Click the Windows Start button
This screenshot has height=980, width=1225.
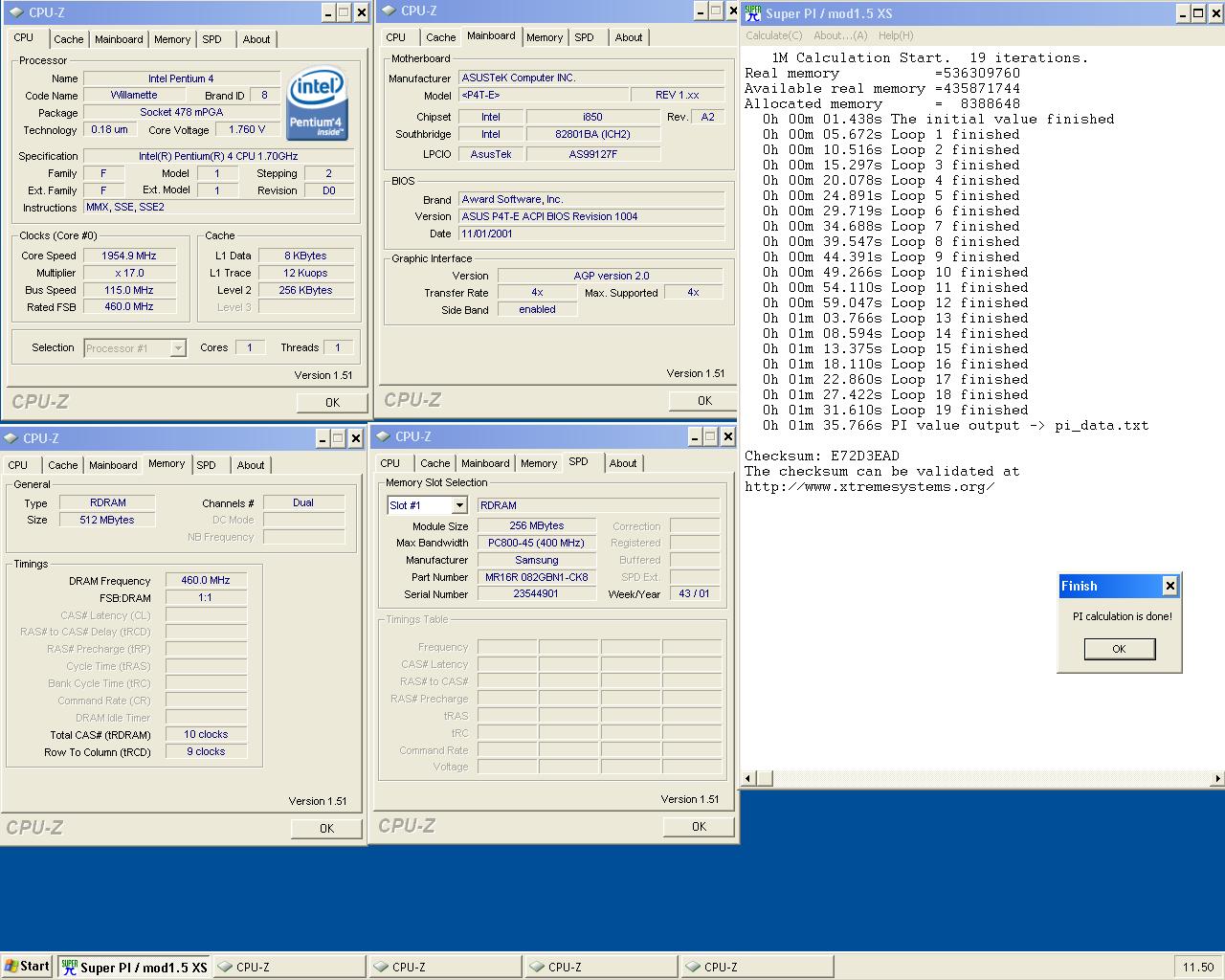[27, 967]
